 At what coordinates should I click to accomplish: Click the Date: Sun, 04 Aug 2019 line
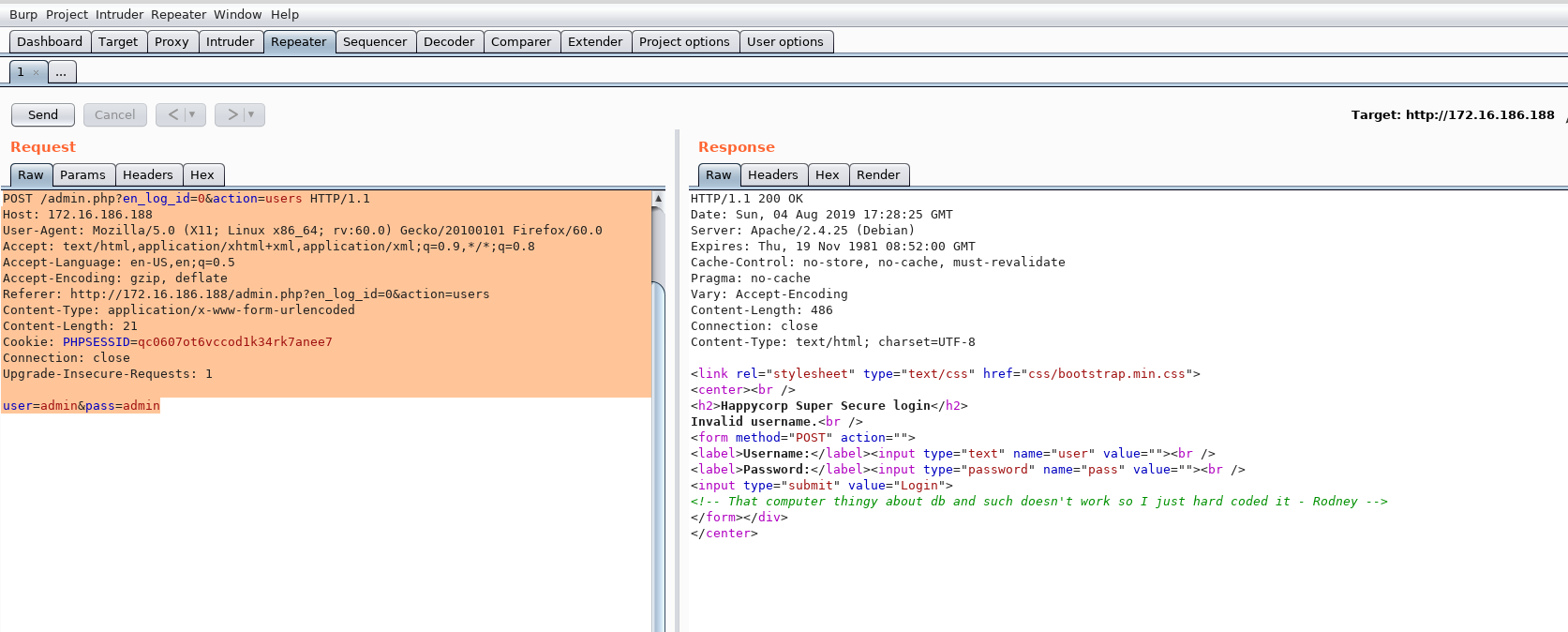click(822, 215)
